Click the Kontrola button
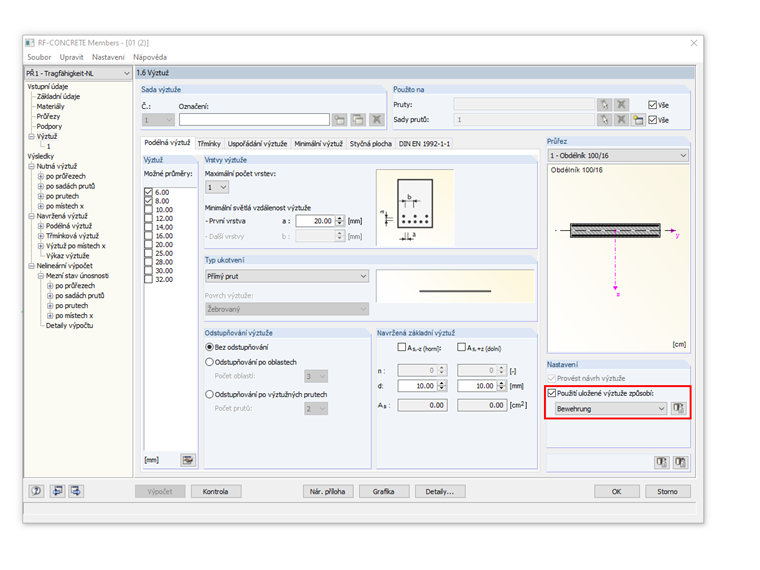 coord(216,491)
